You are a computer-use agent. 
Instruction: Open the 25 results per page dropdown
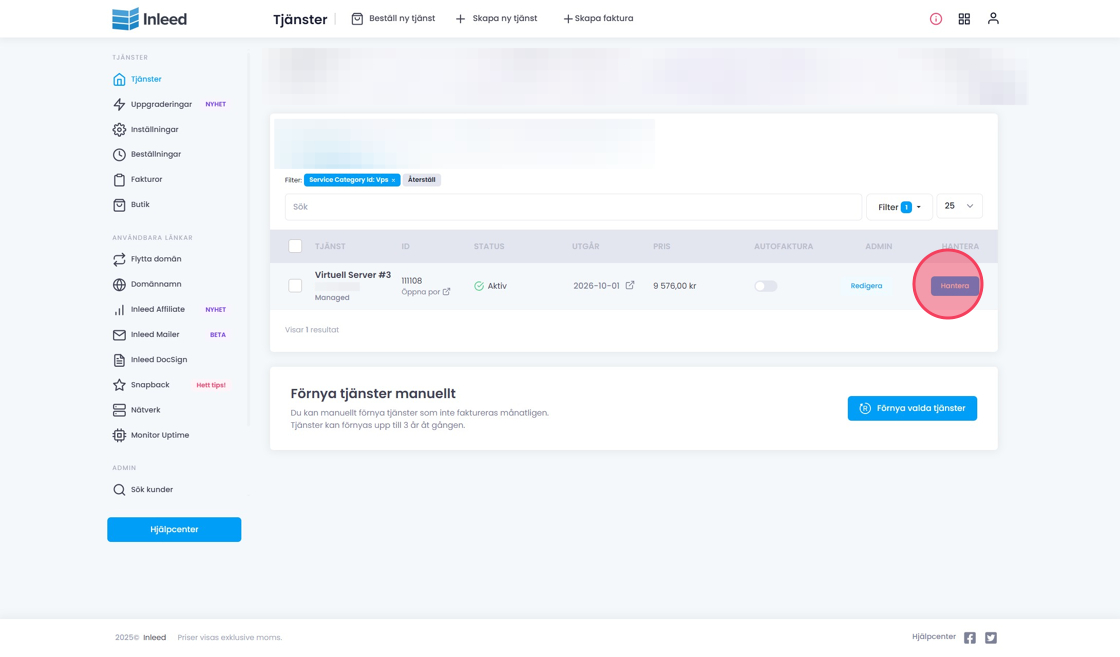tap(959, 206)
